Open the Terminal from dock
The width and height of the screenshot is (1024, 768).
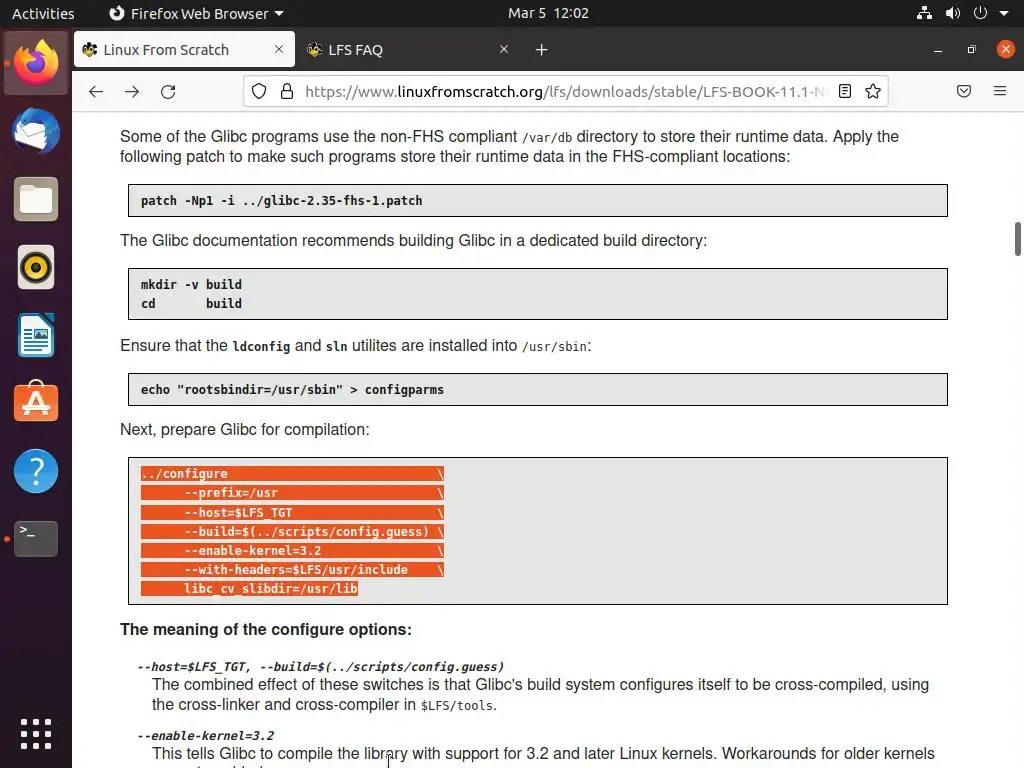pyautogui.click(x=36, y=539)
